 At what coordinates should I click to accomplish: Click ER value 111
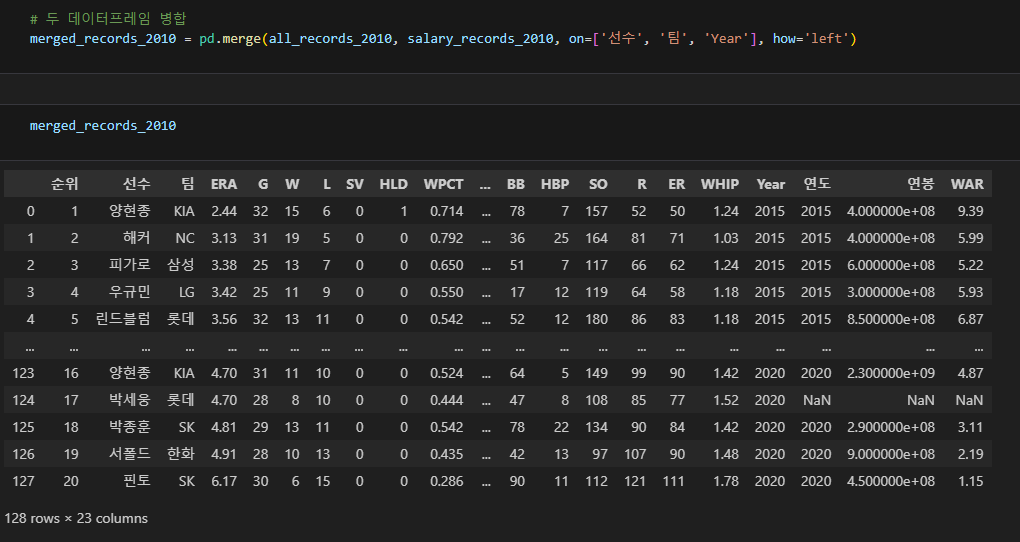click(674, 481)
